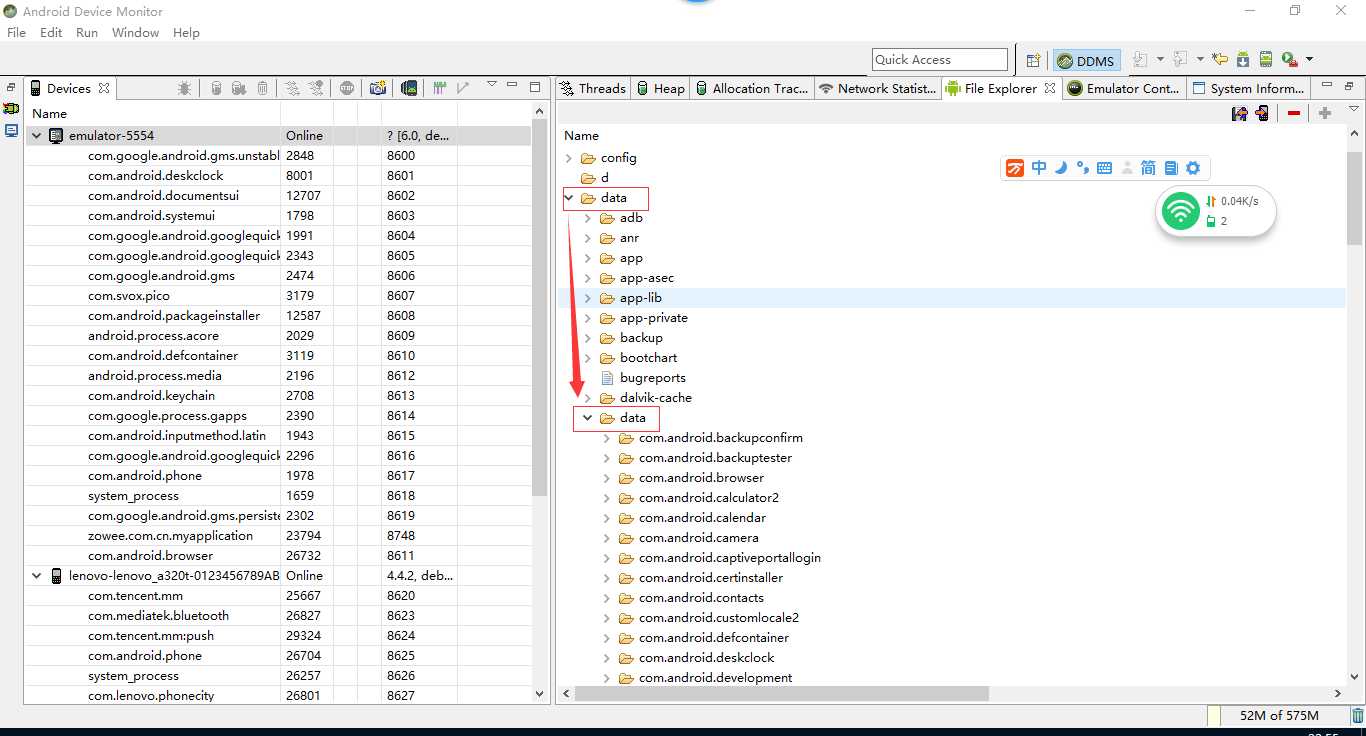Open the File menu
This screenshot has width=1366, height=736.
pyautogui.click(x=16, y=32)
